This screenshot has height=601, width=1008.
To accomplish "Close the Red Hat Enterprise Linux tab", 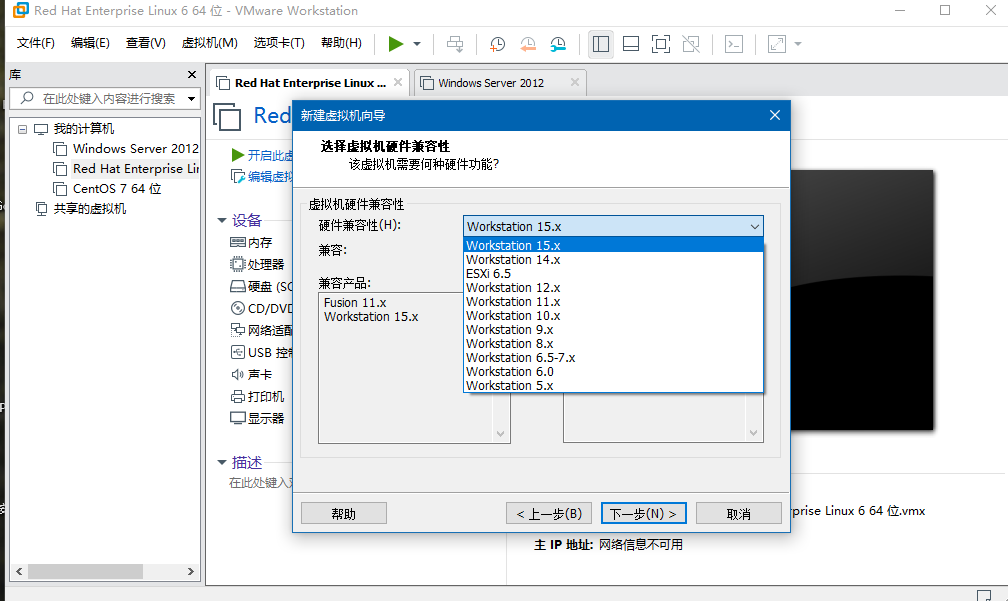I will pyautogui.click(x=398, y=82).
